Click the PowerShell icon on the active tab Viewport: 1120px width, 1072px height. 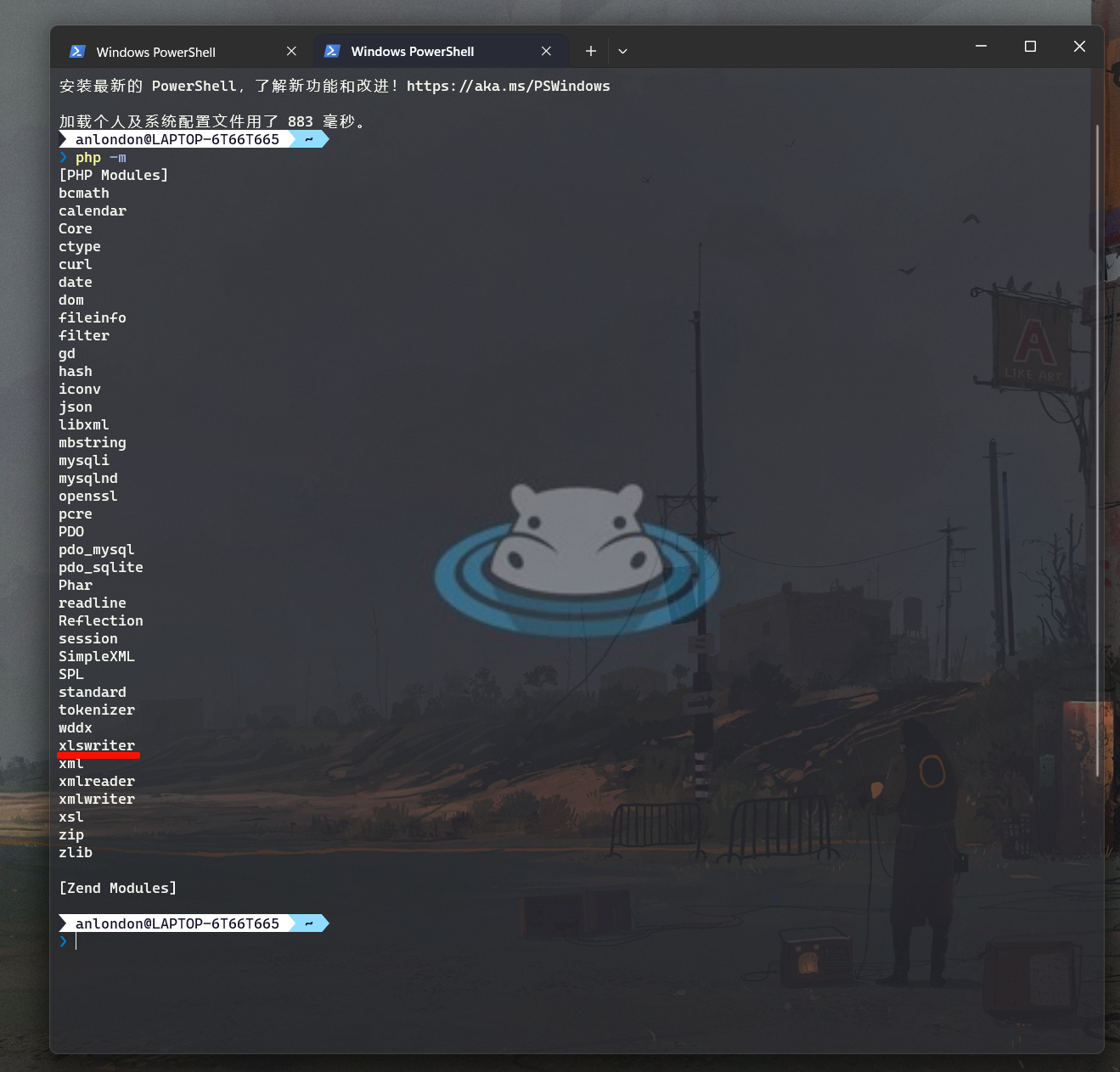pos(332,51)
